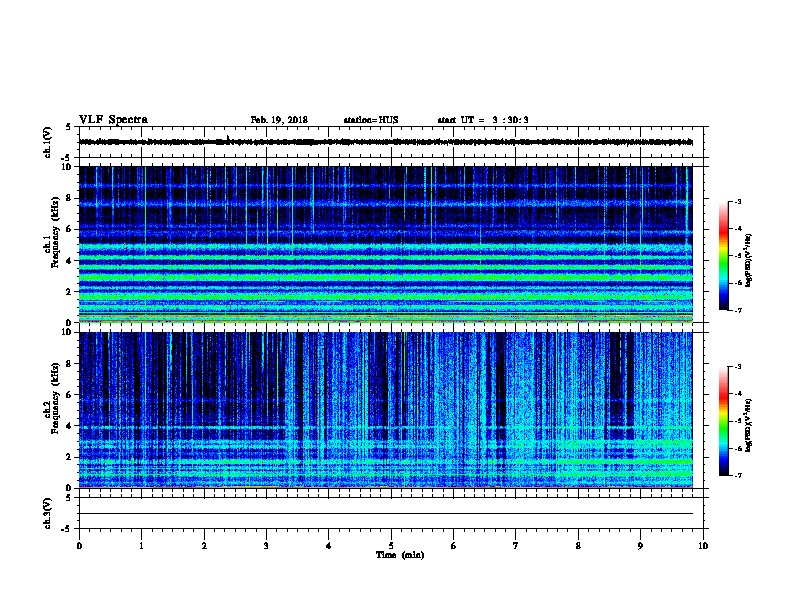This screenshot has height=612, width=792.
Task: Click time axis tick label "2"
Action: (204, 546)
